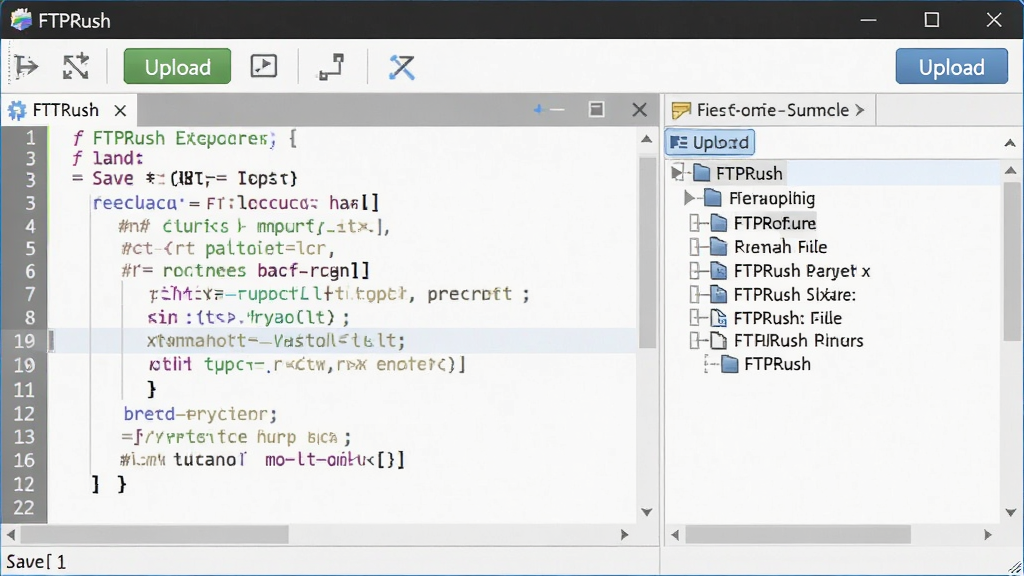This screenshot has height=576, width=1024.
Task: Click code line 1 'FTPRush Exepocrer'
Action: coord(185,138)
